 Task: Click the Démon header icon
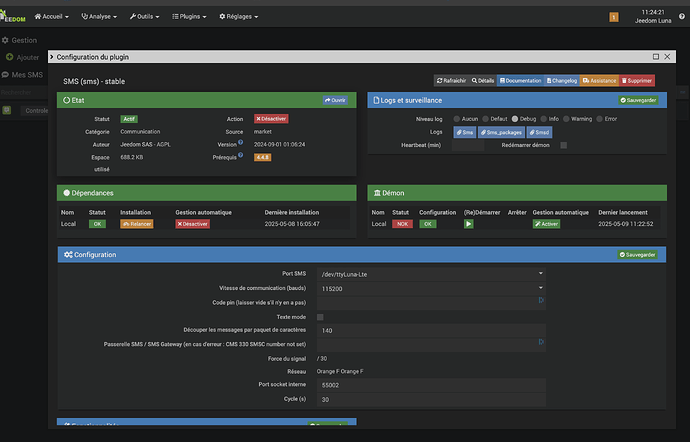pos(377,193)
